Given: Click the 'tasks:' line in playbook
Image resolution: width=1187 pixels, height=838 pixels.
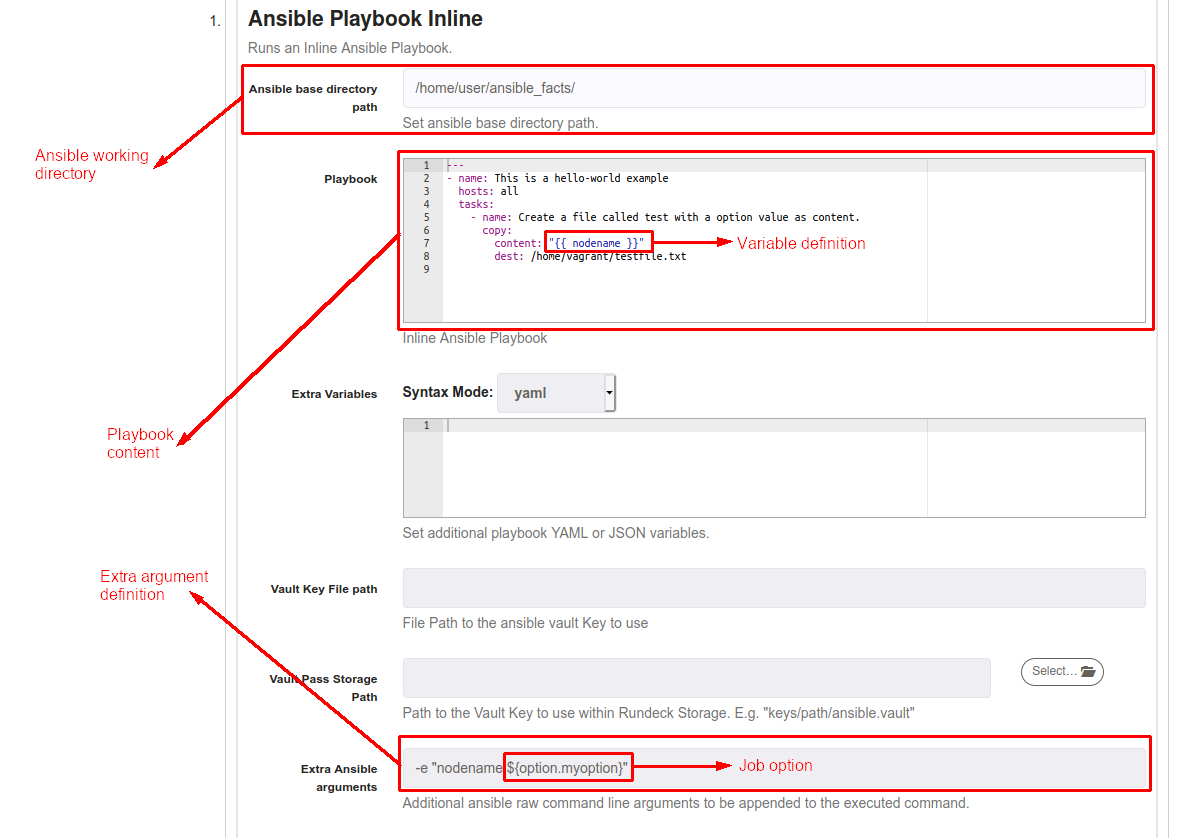Looking at the screenshot, I should click(x=475, y=204).
